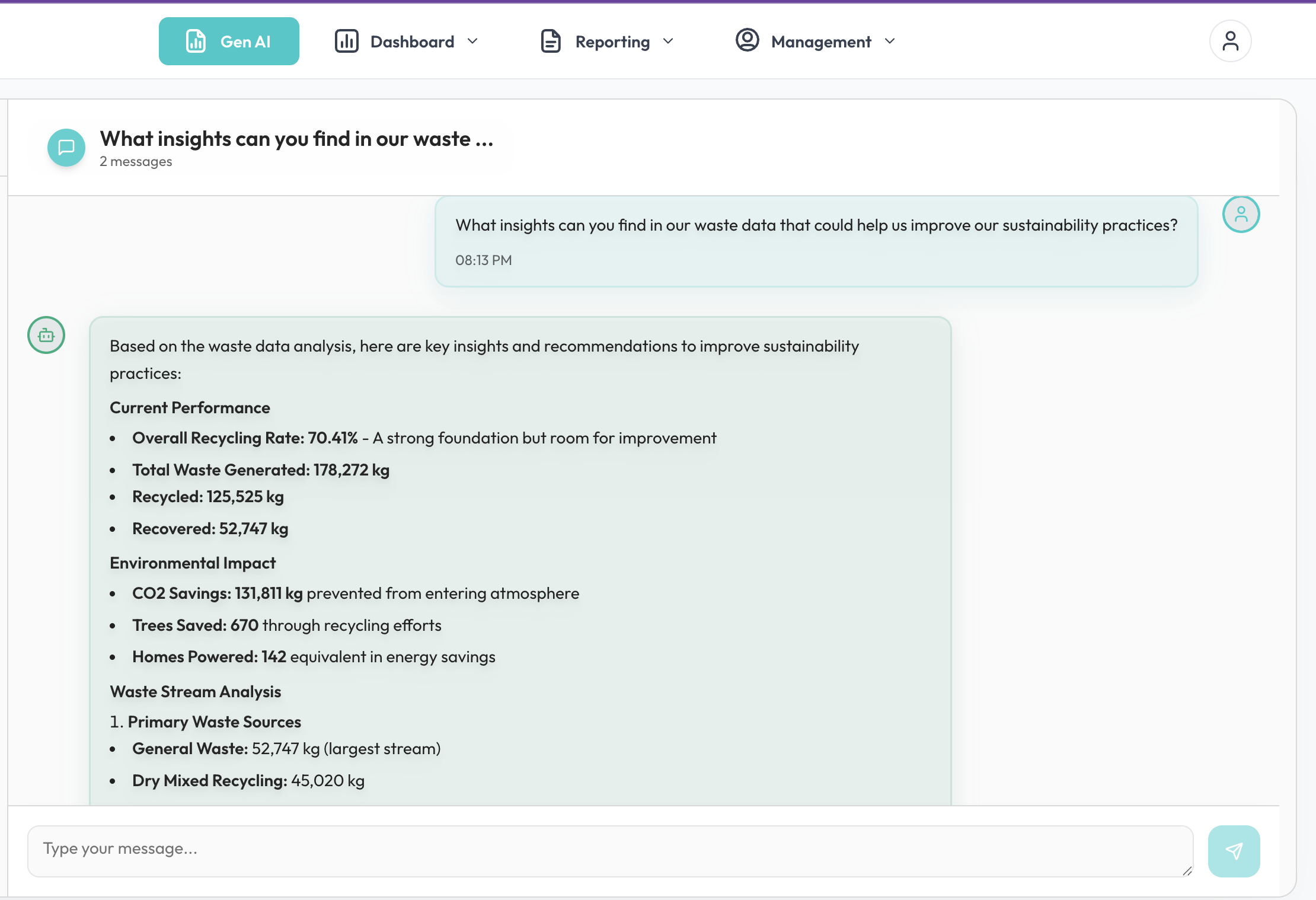This screenshot has height=900, width=1316.
Task: Open the Management menu
Action: [x=821, y=42]
